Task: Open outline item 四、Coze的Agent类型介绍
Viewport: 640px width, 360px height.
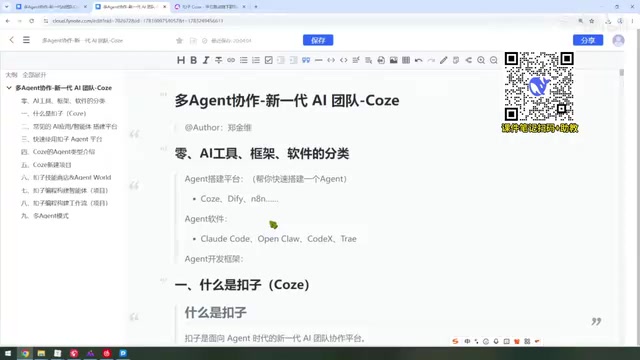Action: [58, 152]
